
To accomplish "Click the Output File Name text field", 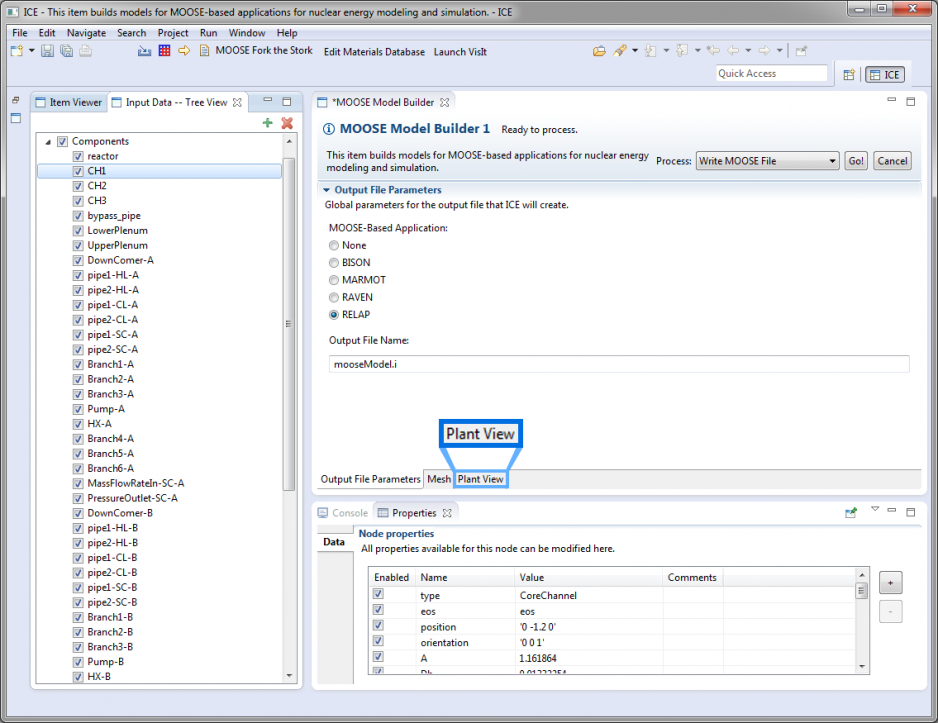I will click(619, 365).
